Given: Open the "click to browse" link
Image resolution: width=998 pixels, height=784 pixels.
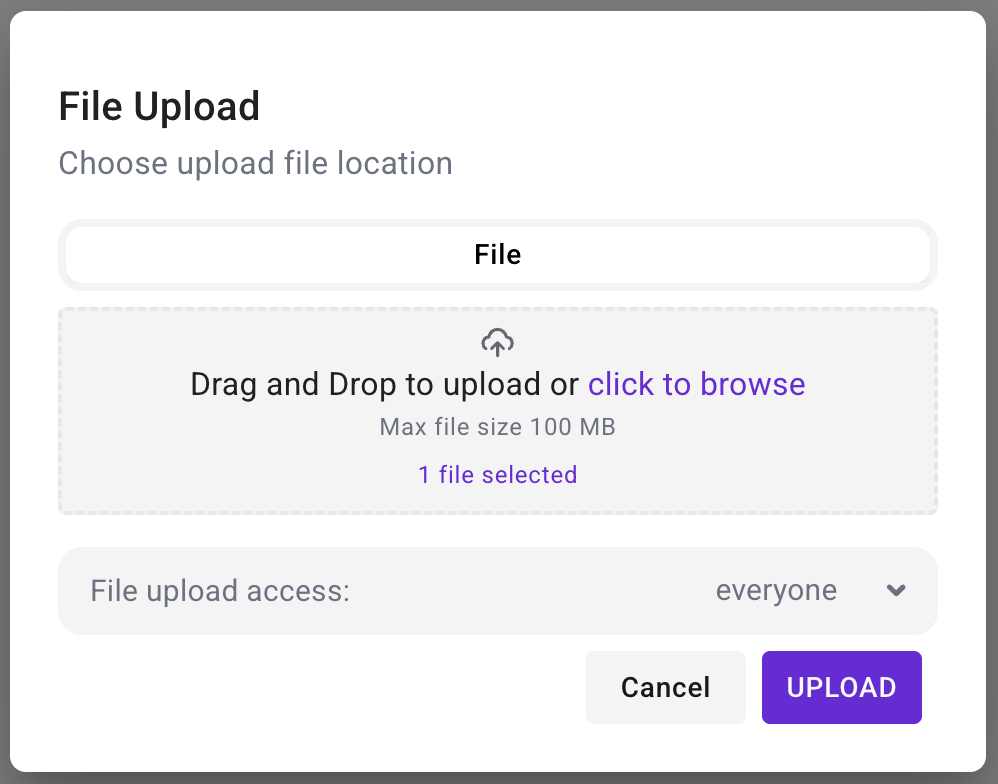Looking at the screenshot, I should [x=696, y=384].
